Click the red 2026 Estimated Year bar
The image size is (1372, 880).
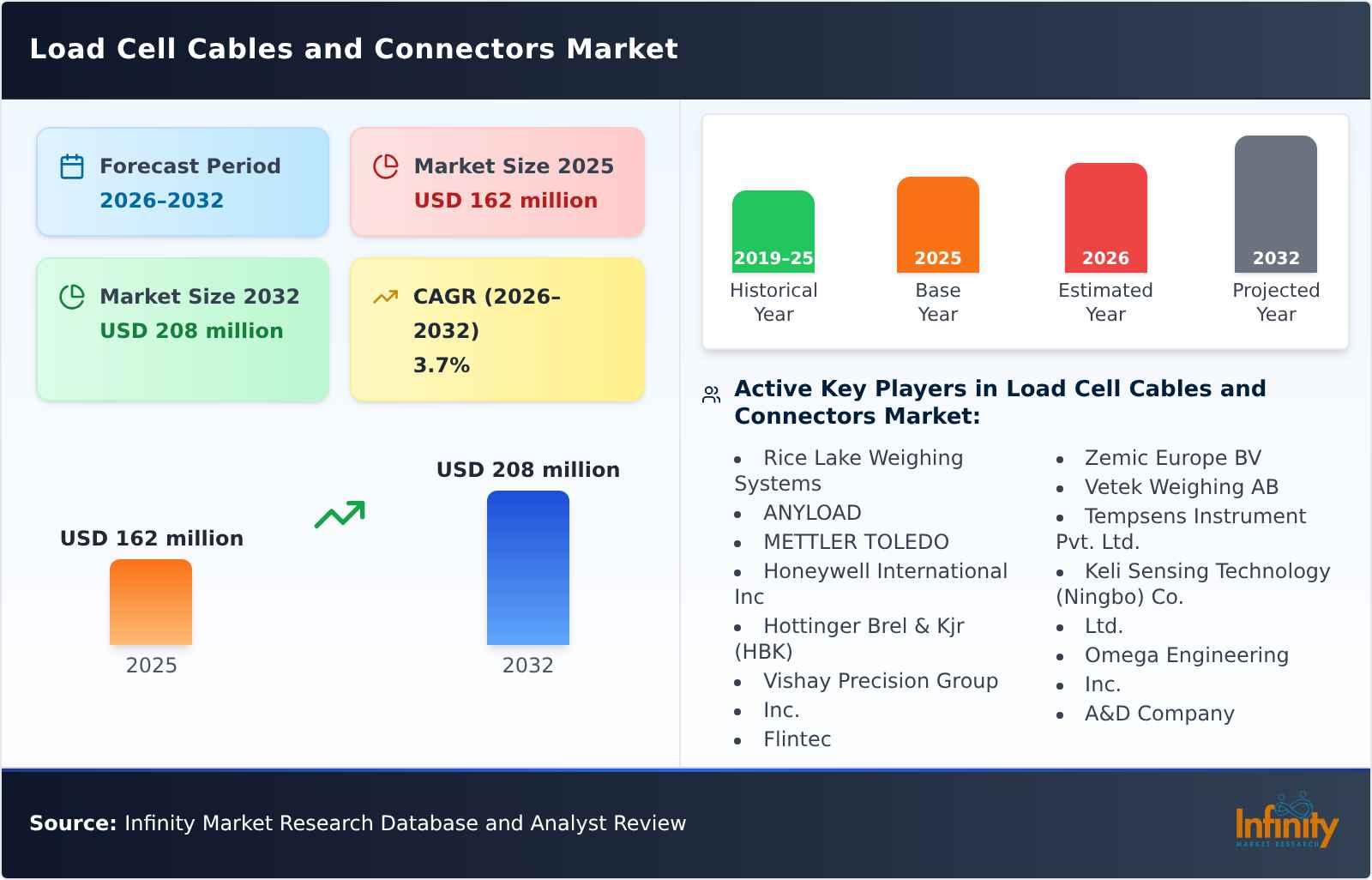pos(1106,218)
